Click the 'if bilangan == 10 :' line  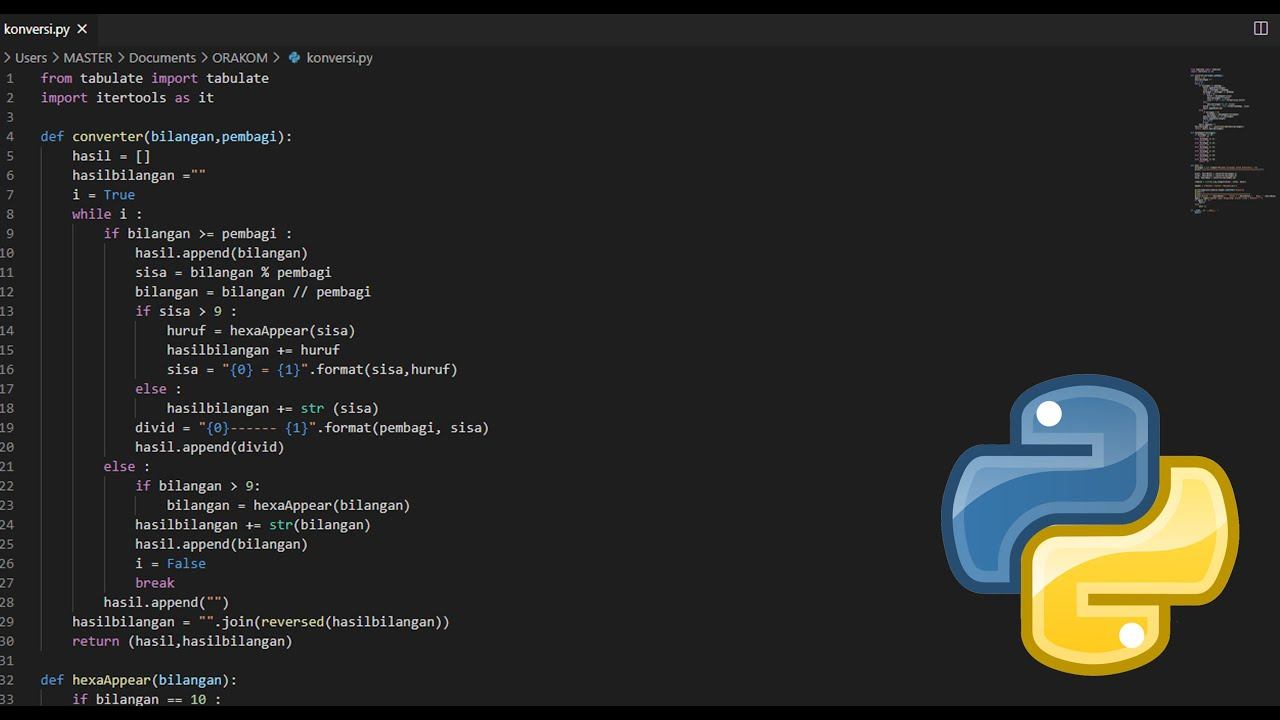click(x=147, y=699)
